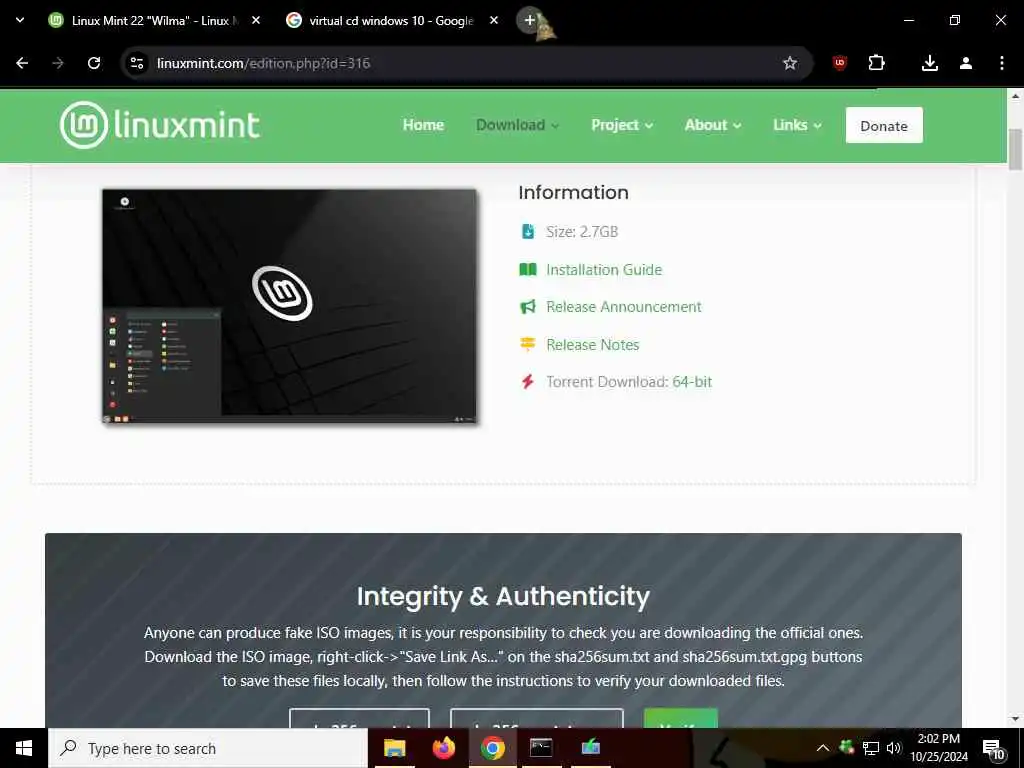The width and height of the screenshot is (1024, 768).
Task: Open the Chrome three-dot menu
Action: (x=1002, y=63)
